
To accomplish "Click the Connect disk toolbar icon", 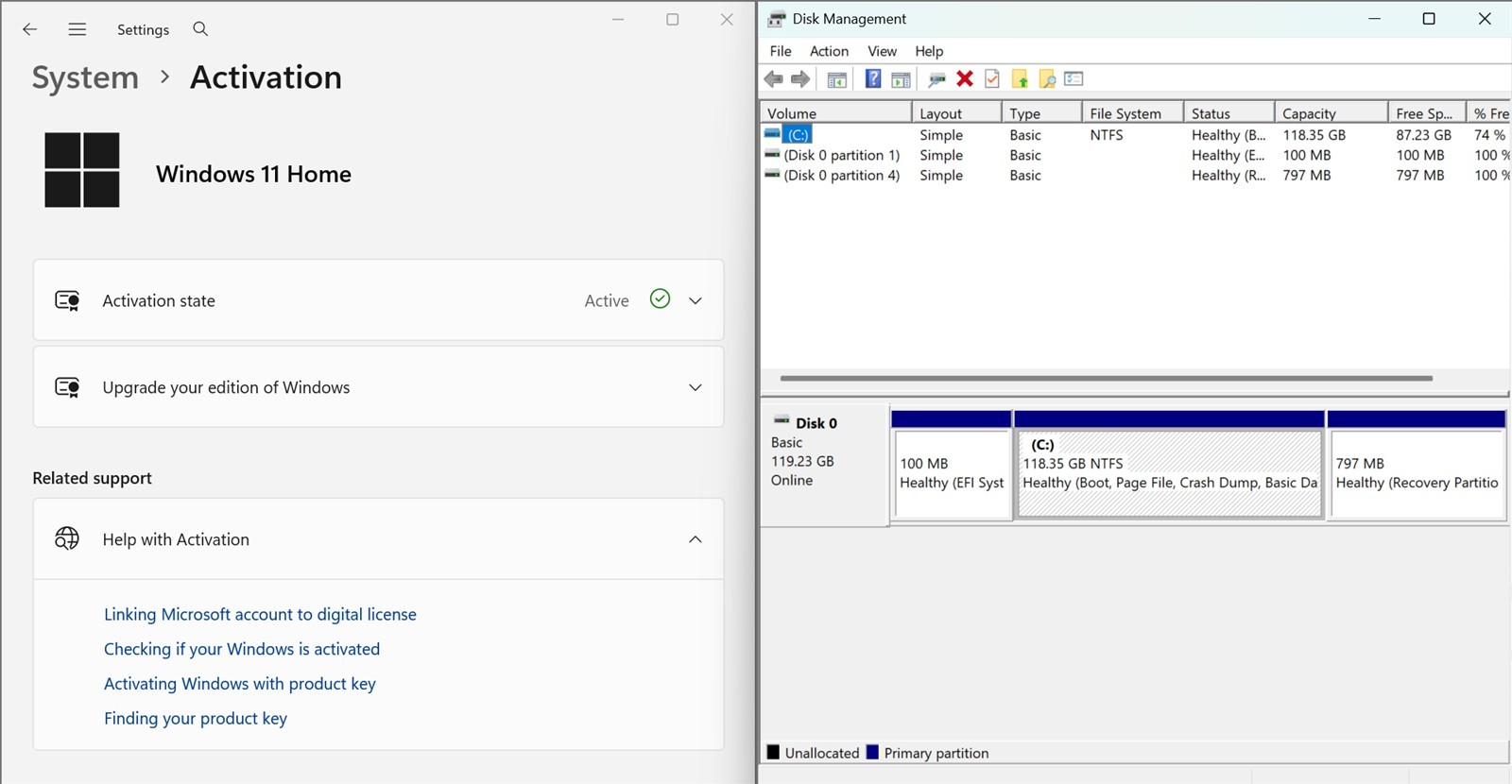I will (936, 79).
